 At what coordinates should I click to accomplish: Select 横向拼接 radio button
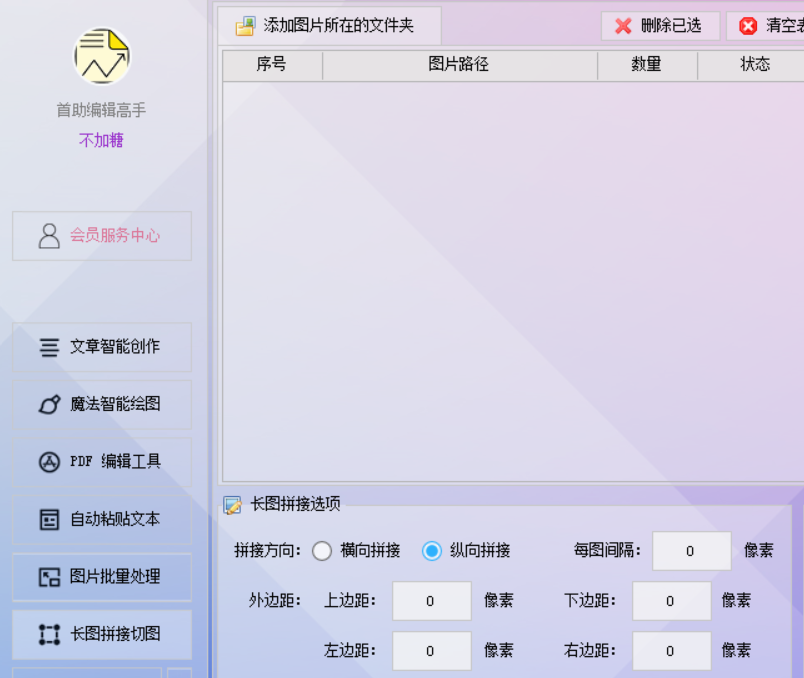[322, 551]
